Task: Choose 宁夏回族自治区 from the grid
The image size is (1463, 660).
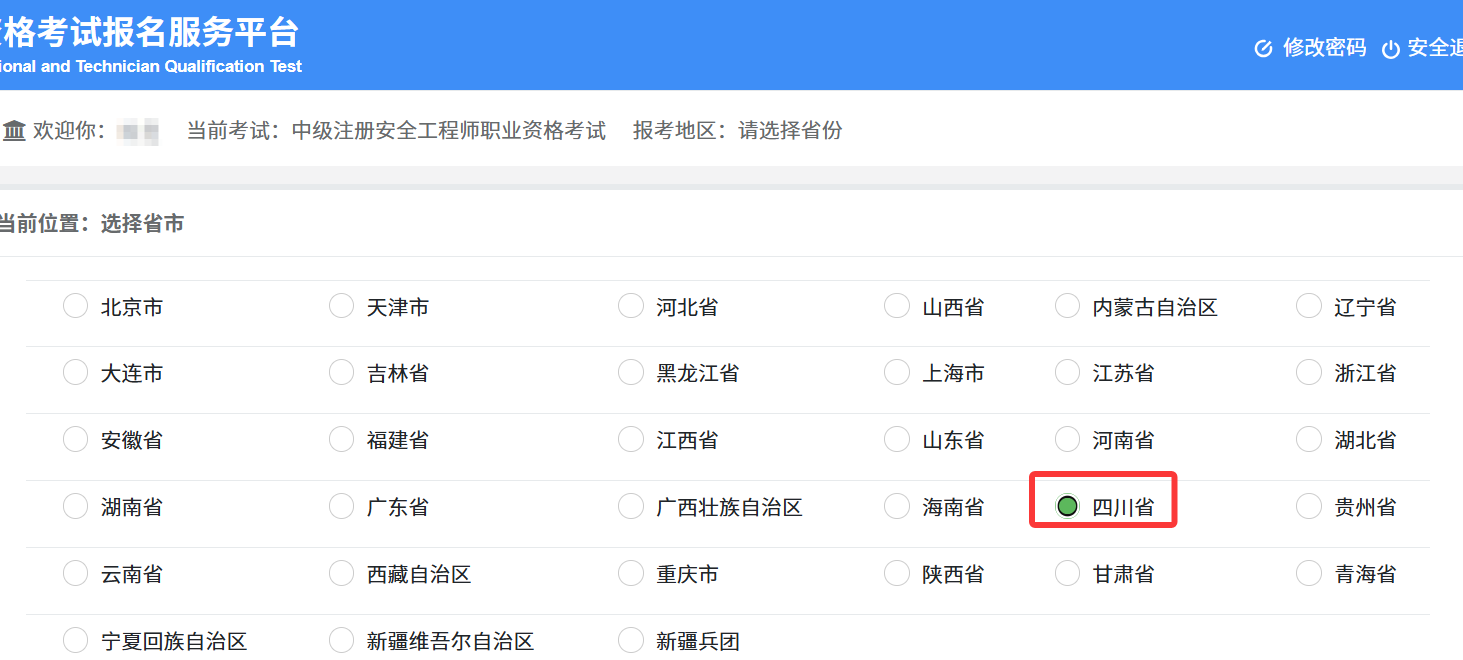Action: (x=75, y=639)
